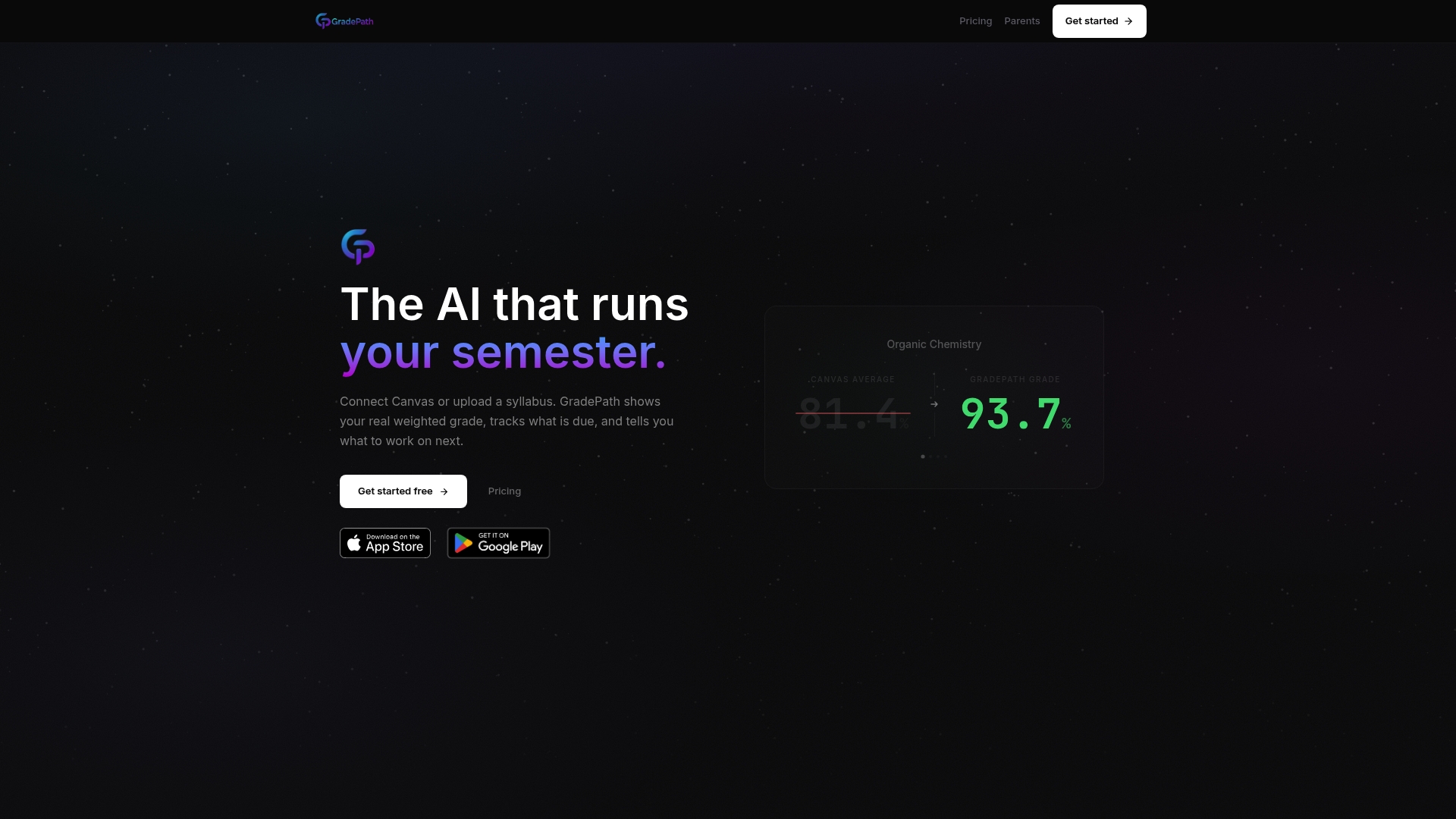Open the Pricing link in the top navigation
Image resolution: width=1456 pixels, height=819 pixels.
(975, 21)
